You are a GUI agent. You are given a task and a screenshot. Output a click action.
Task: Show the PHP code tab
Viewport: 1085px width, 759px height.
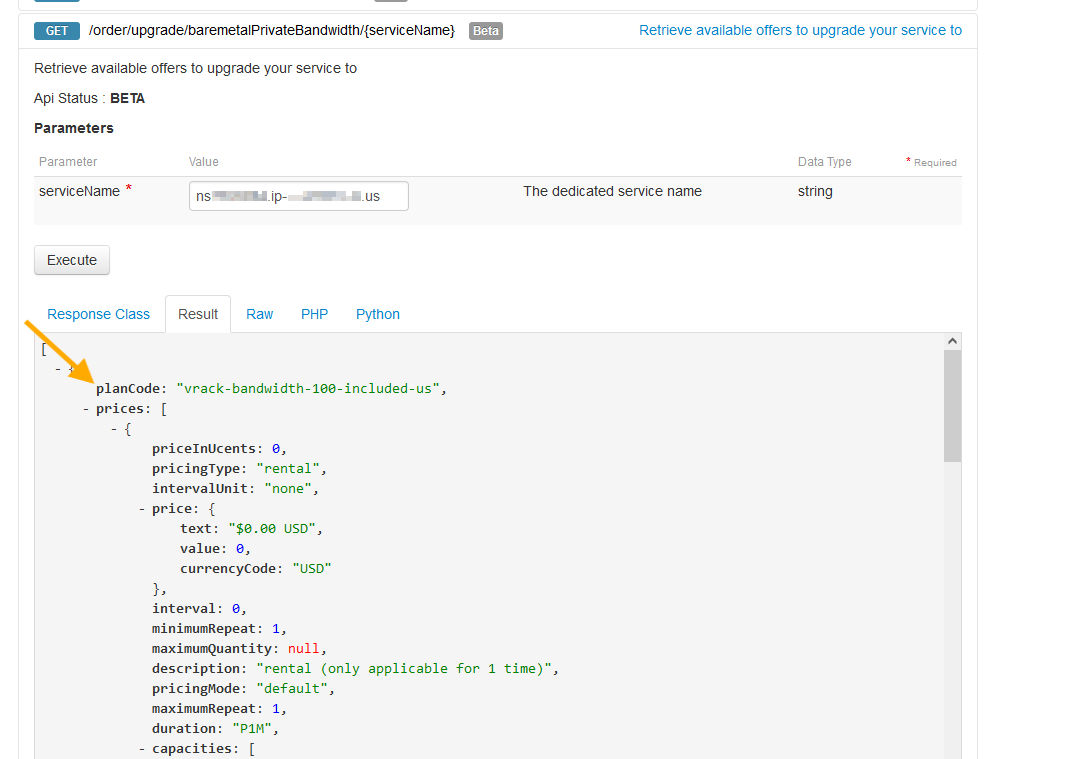pos(314,314)
